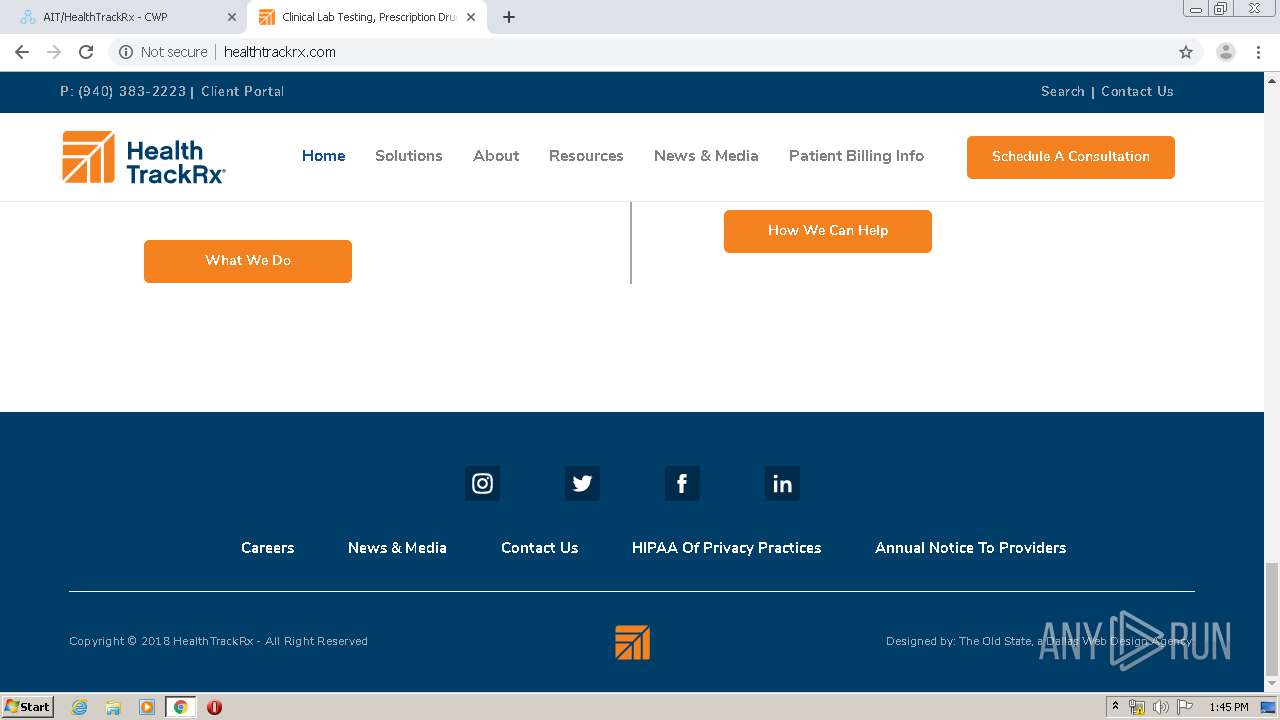Open the Home nav item

click(324, 156)
